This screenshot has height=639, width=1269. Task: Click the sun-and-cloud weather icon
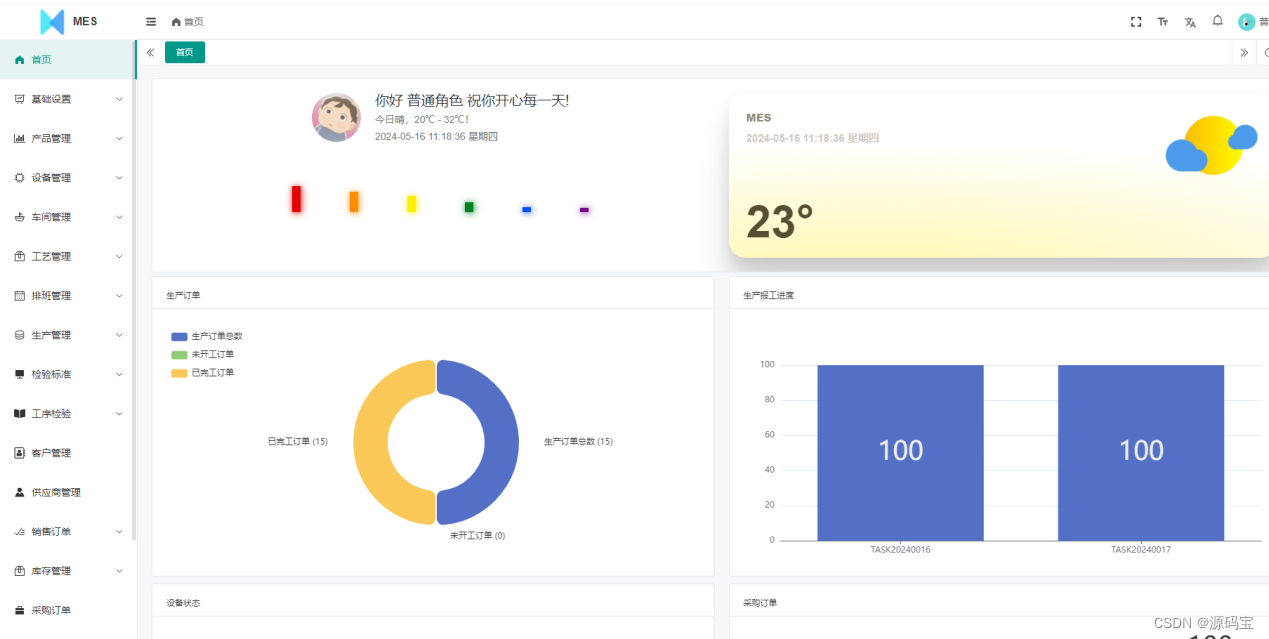click(1211, 145)
